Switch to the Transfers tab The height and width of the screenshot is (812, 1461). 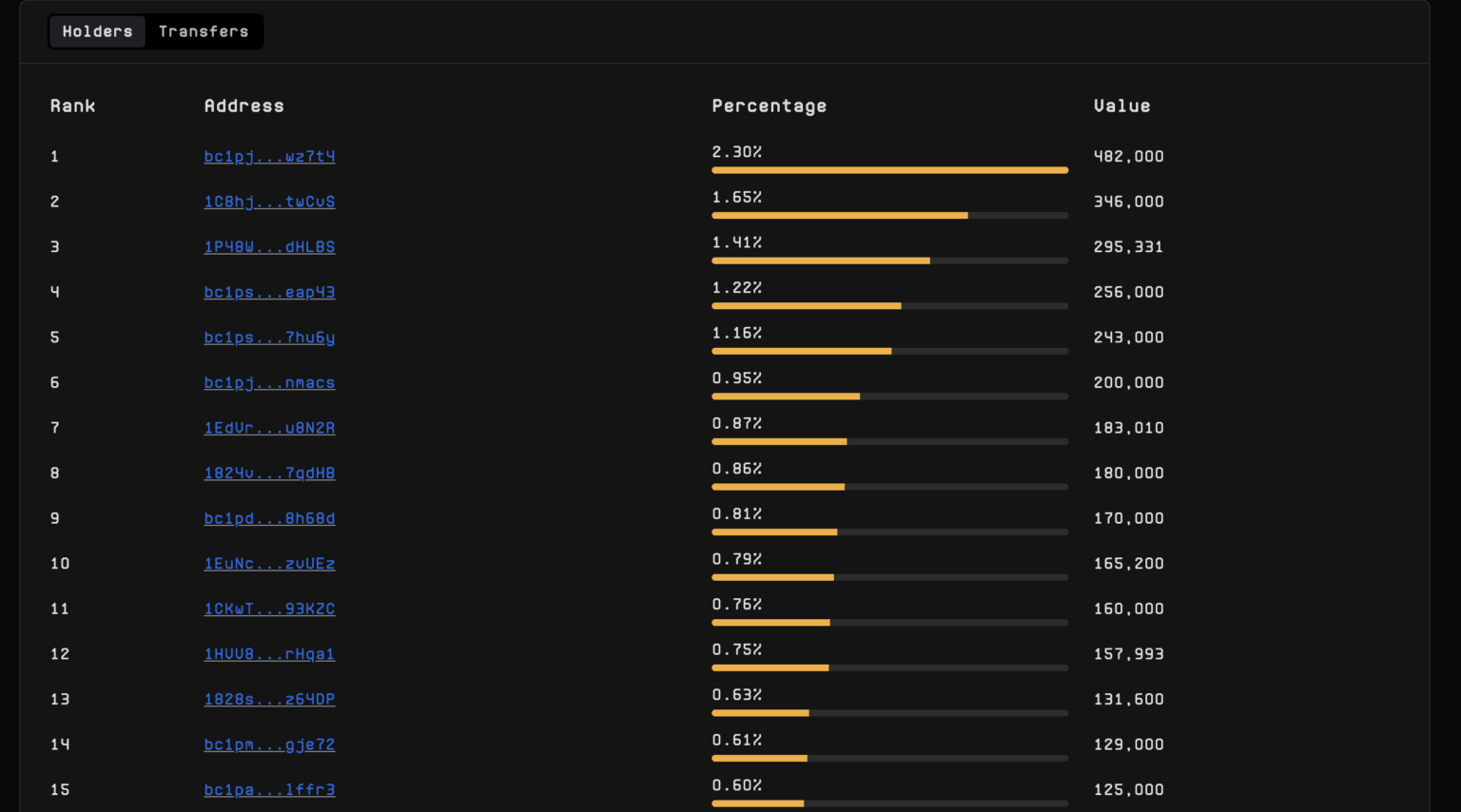coord(204,31)
